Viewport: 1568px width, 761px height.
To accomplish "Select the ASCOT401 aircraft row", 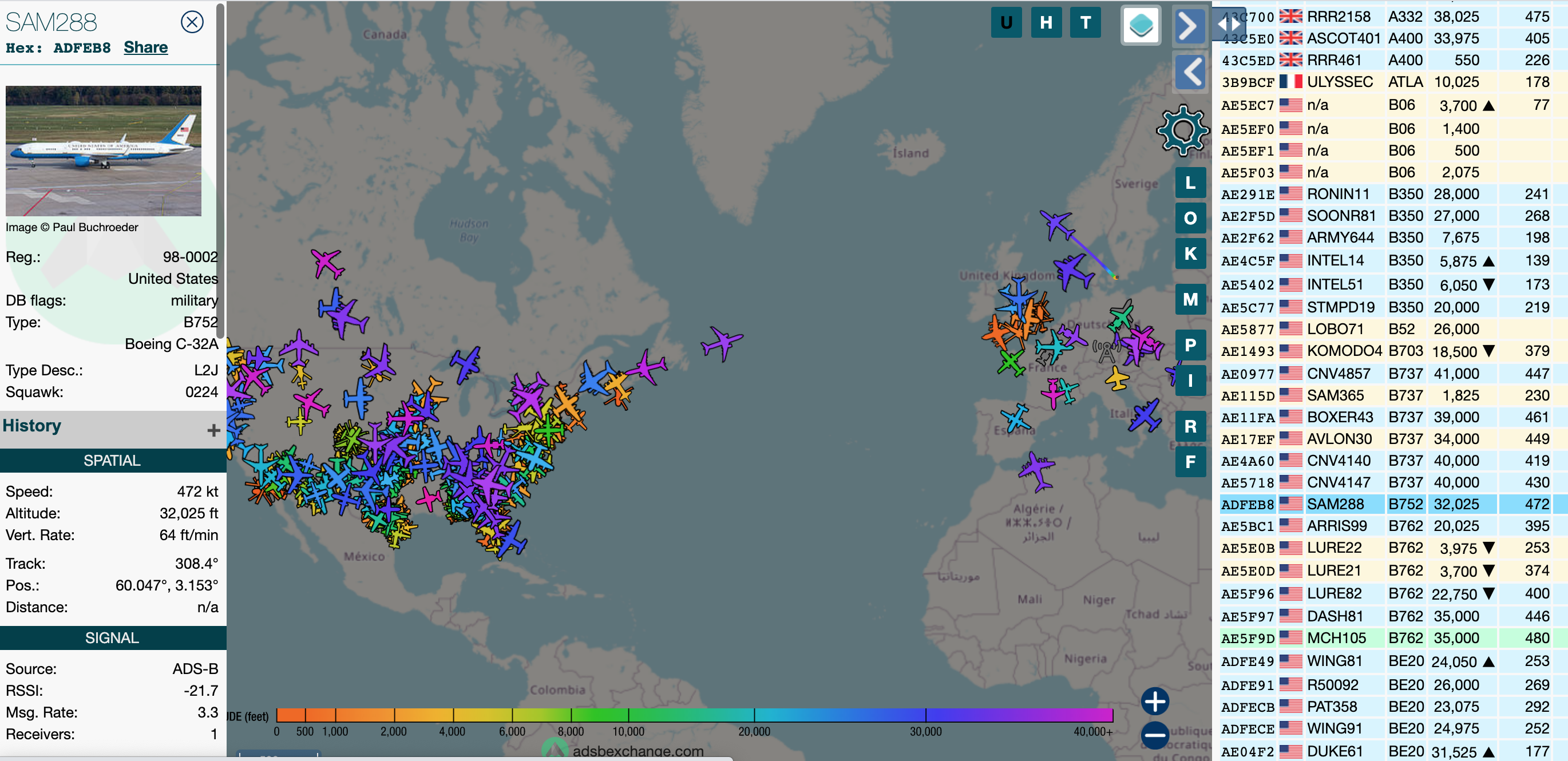I will [1393, 38].
